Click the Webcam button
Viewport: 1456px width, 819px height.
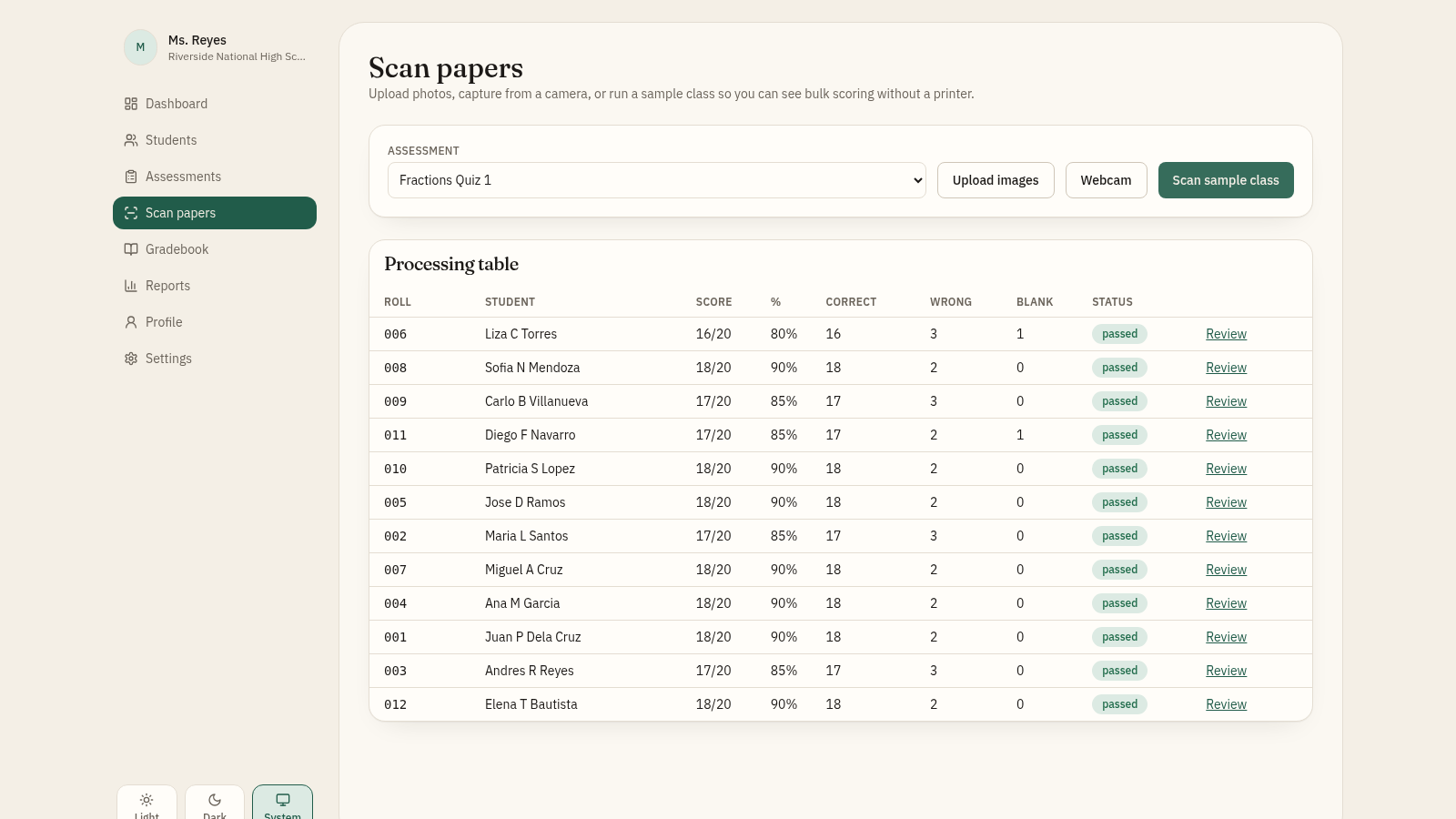(1106, 180)
